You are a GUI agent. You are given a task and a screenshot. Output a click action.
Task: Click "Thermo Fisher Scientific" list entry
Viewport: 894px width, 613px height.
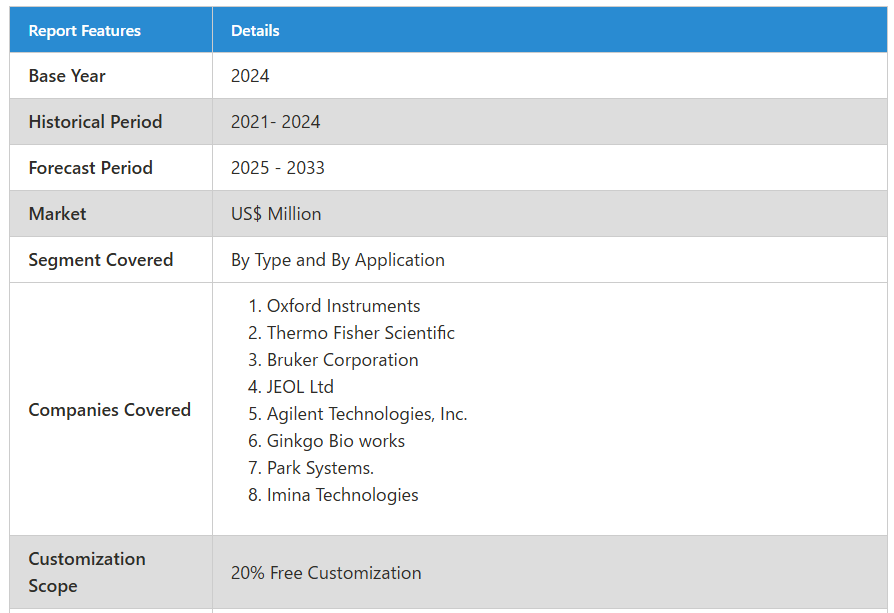click(360, 333)
